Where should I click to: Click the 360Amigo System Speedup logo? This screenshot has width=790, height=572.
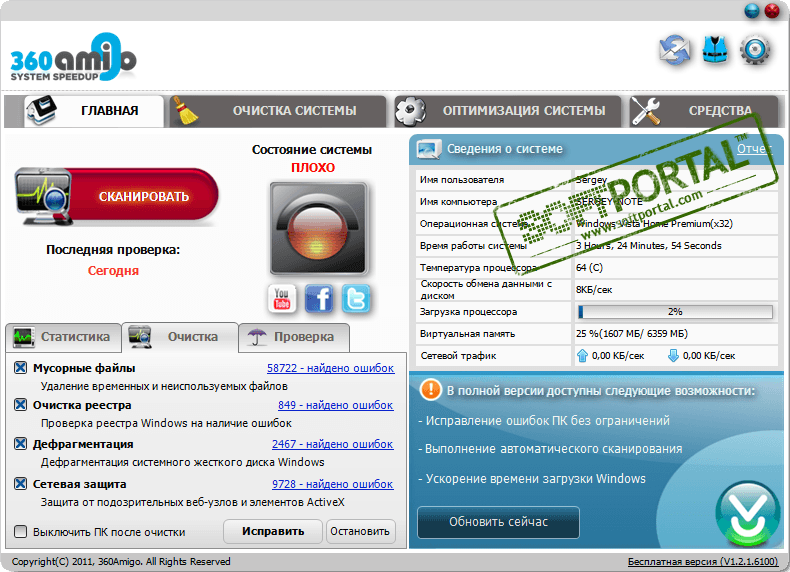(73, 57)
